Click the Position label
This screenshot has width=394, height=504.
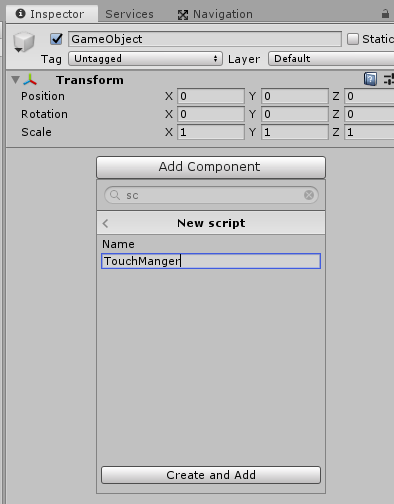coord(43,96)
